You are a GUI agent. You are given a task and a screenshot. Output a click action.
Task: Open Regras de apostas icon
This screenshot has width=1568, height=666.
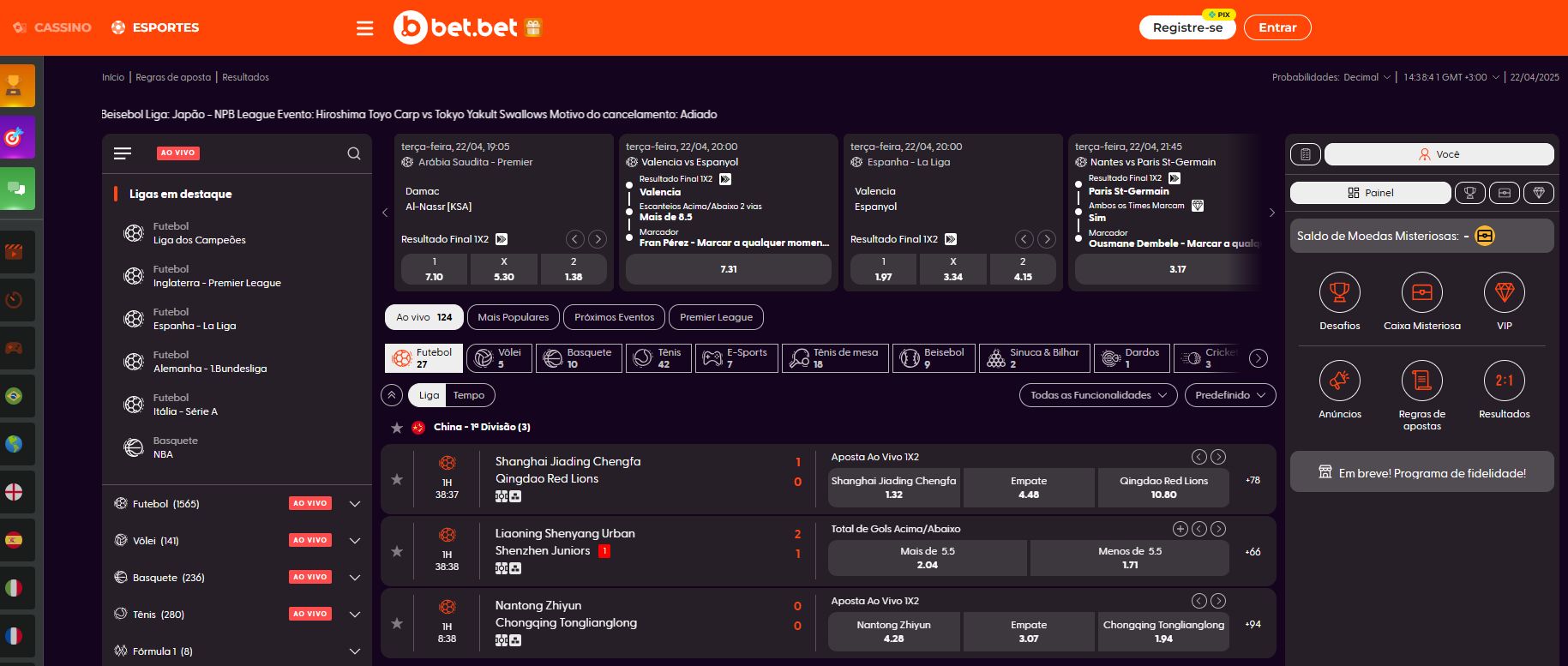[1422, 381]
